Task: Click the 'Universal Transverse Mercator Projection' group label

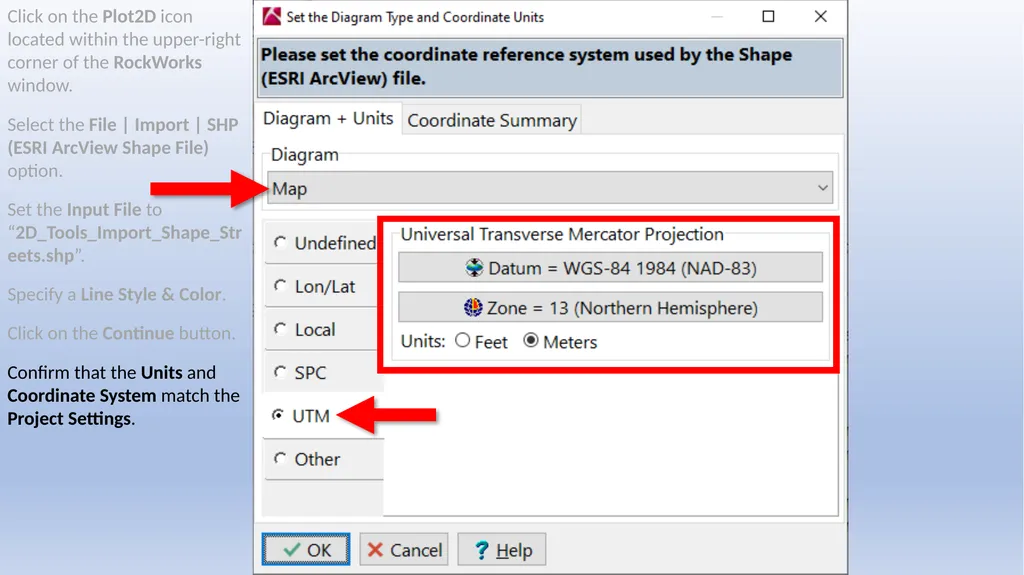Action: [562, 235]
